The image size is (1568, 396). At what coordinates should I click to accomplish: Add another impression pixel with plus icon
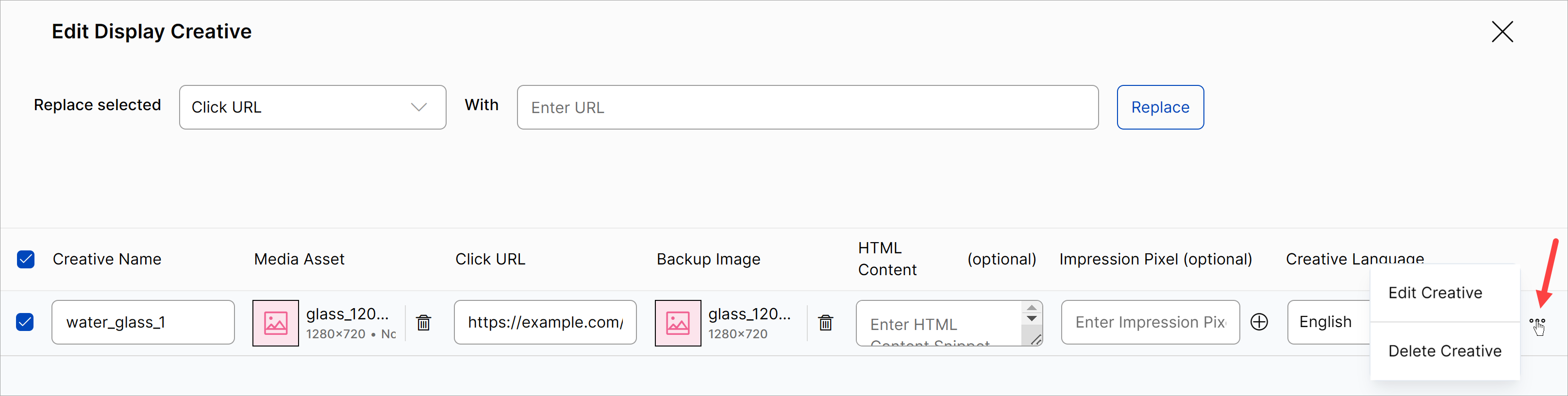click(1259, 322)
